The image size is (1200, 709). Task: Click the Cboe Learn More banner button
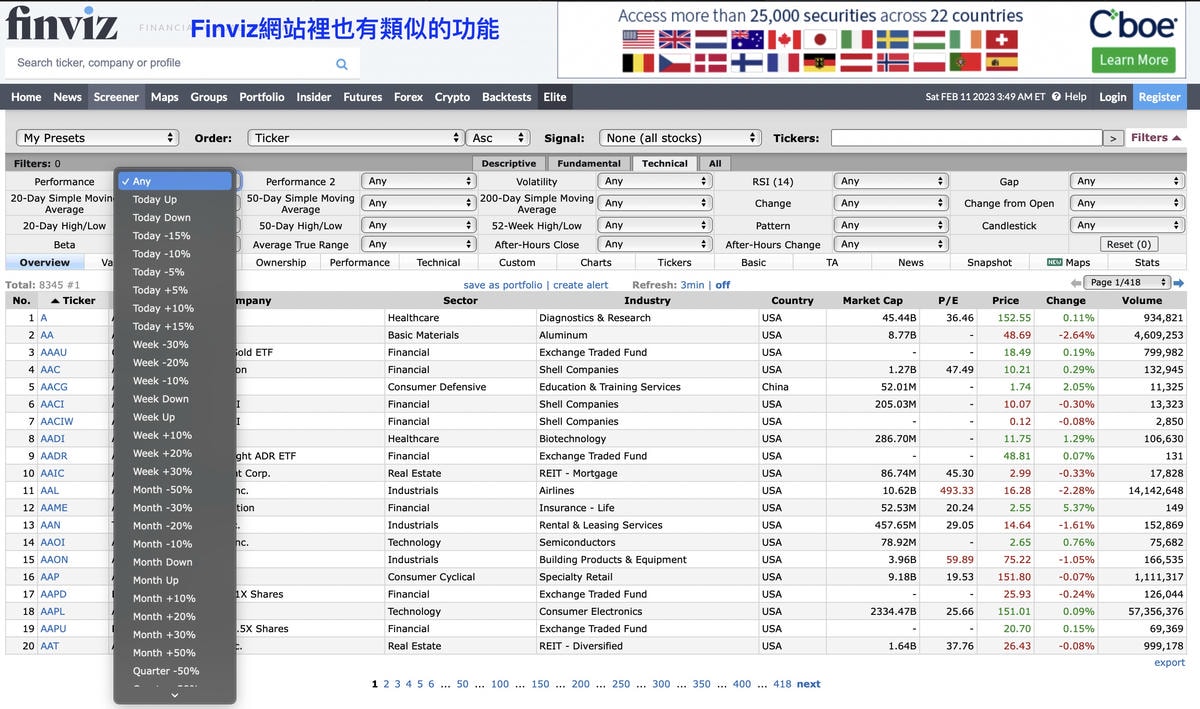1133,60
